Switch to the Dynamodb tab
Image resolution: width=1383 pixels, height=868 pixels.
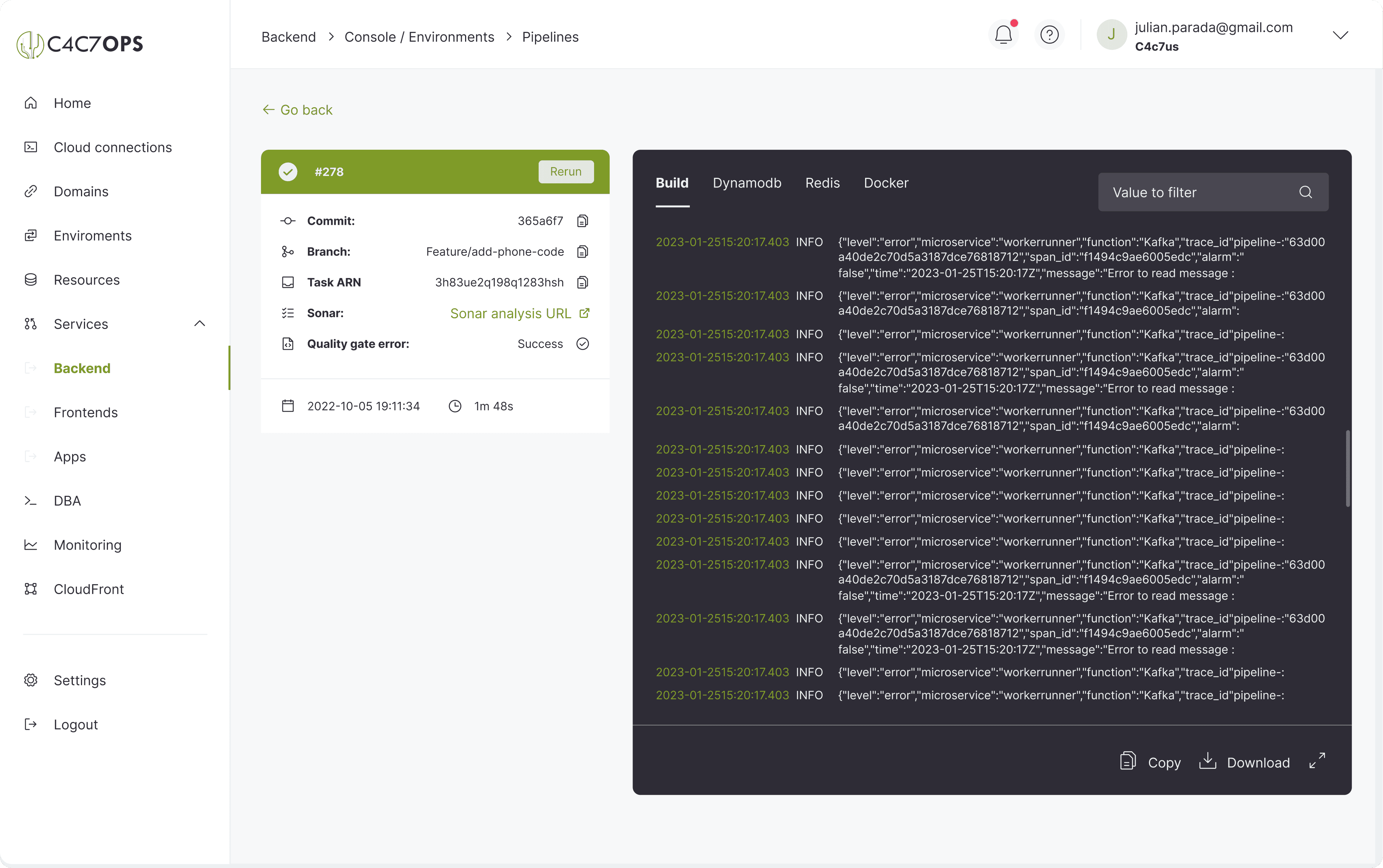pyautogui.click(x=747, y=183)
